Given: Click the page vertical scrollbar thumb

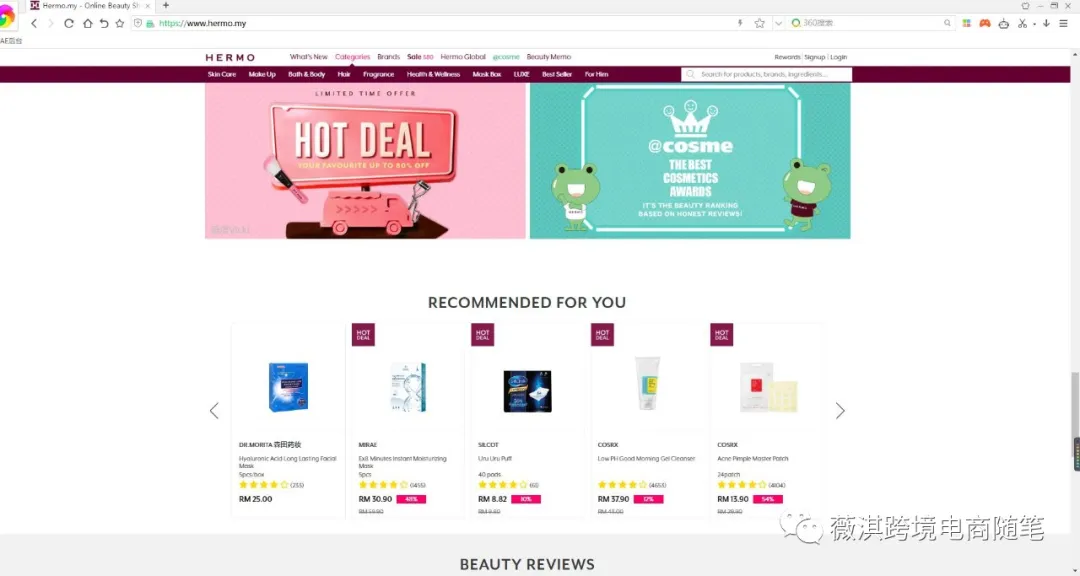Looking at the screenshot, I should point(1075,413).
